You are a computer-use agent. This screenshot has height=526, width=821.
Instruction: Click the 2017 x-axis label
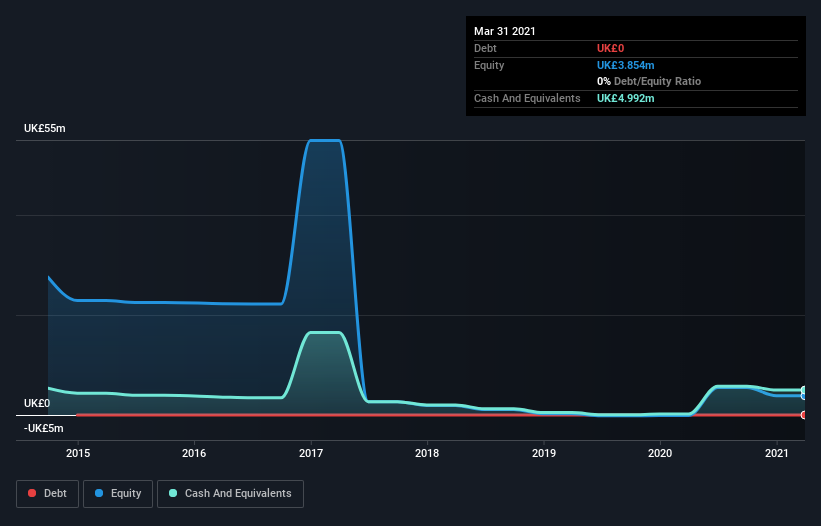coord(310,453)
